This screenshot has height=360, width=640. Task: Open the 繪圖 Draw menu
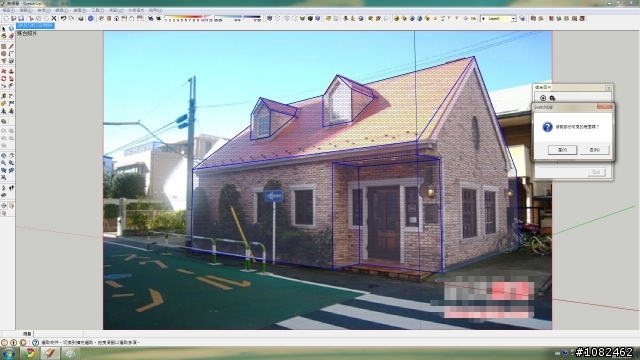(x=80, y=10)
